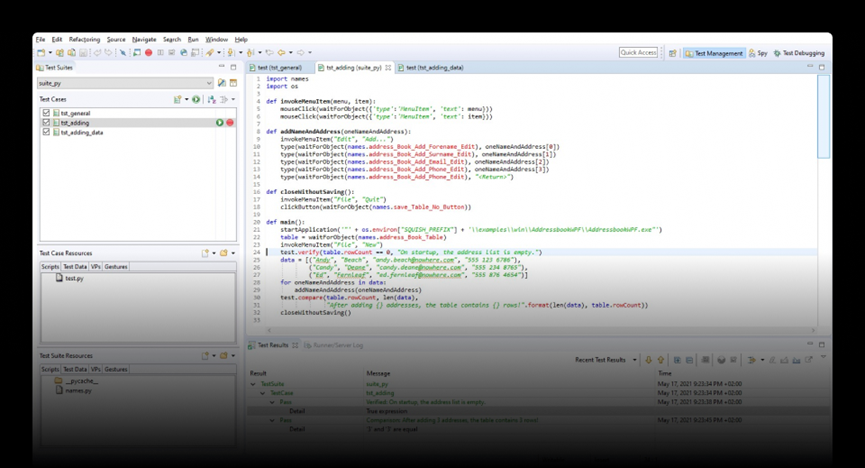Collapse the TestSuite row in results

(253, 384)
